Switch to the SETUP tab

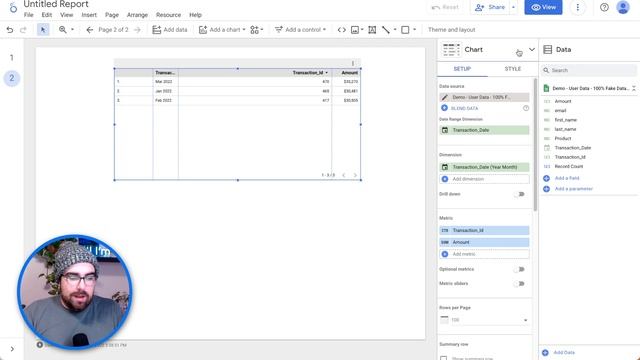point(462,69)
